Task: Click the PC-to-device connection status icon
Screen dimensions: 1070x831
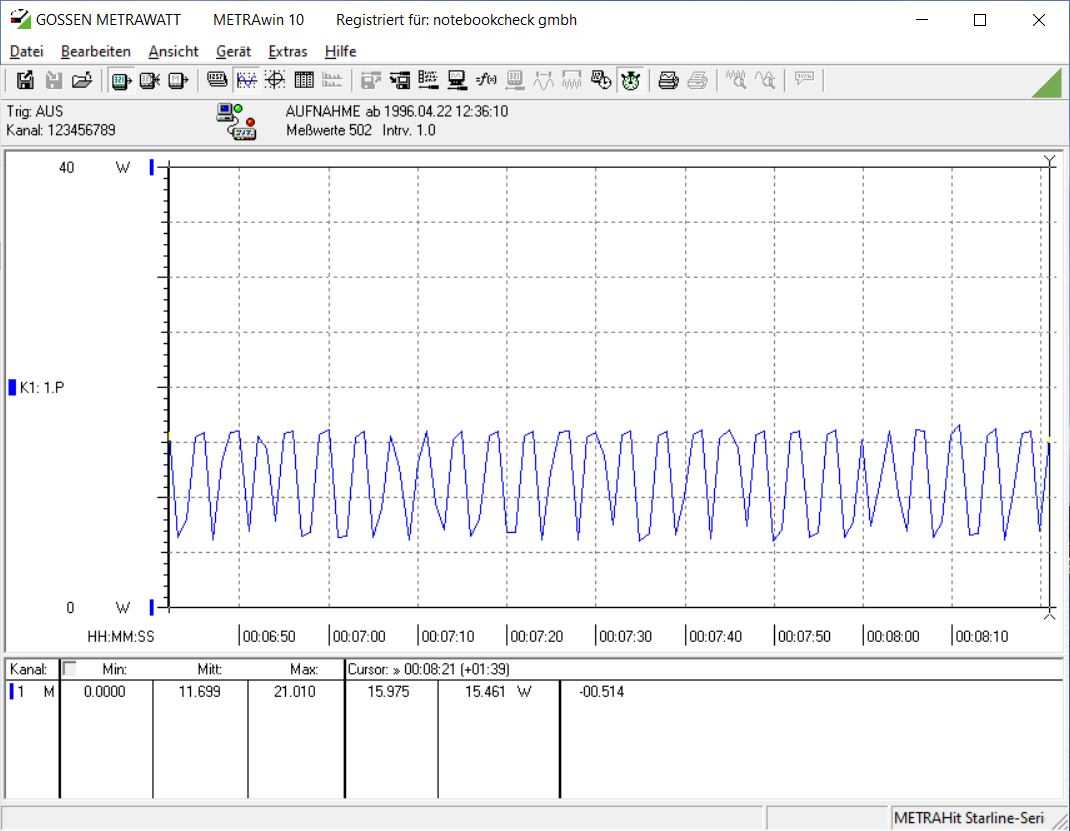Action: 236,121
